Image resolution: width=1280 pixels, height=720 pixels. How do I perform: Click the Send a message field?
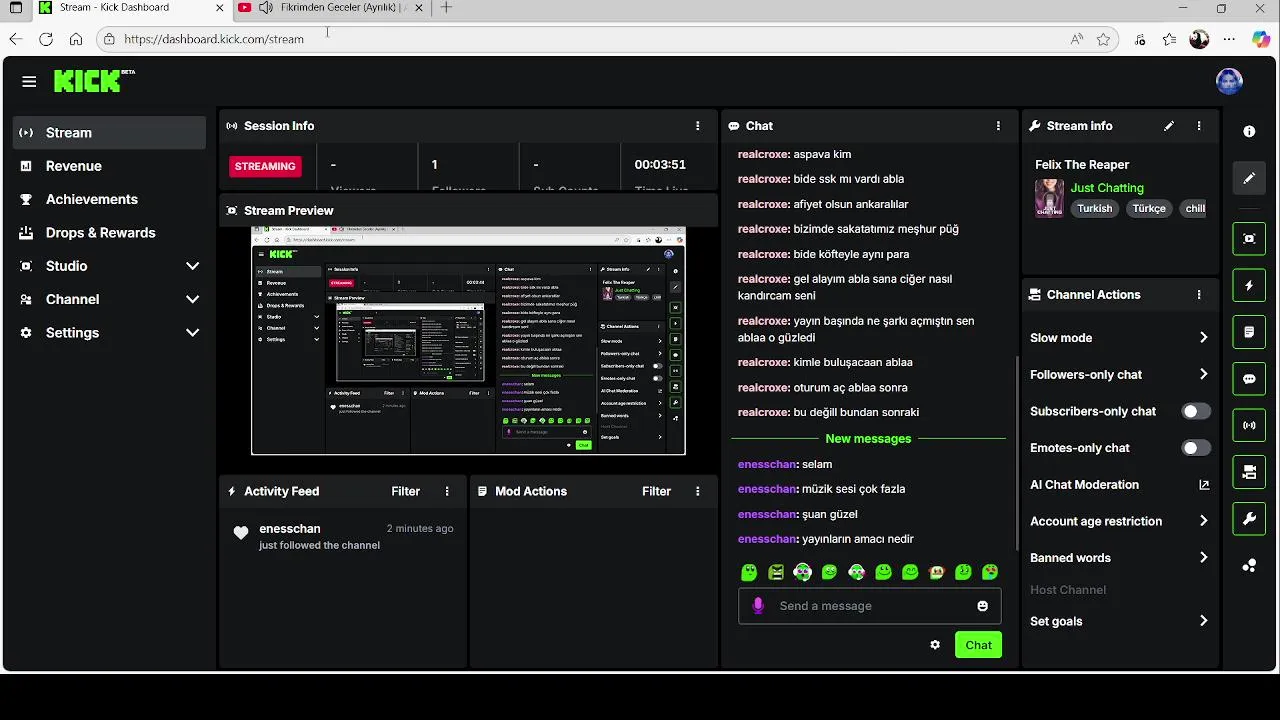[x=870, y=606]
